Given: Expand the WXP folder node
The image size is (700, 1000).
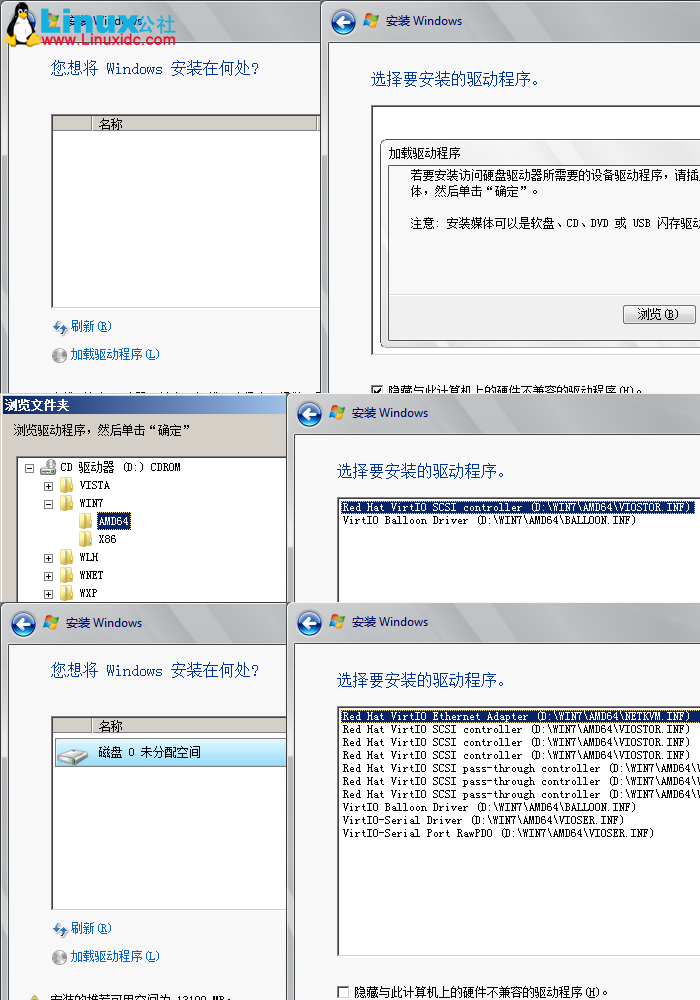Looking at the screenshot, I should coord(48,594).
